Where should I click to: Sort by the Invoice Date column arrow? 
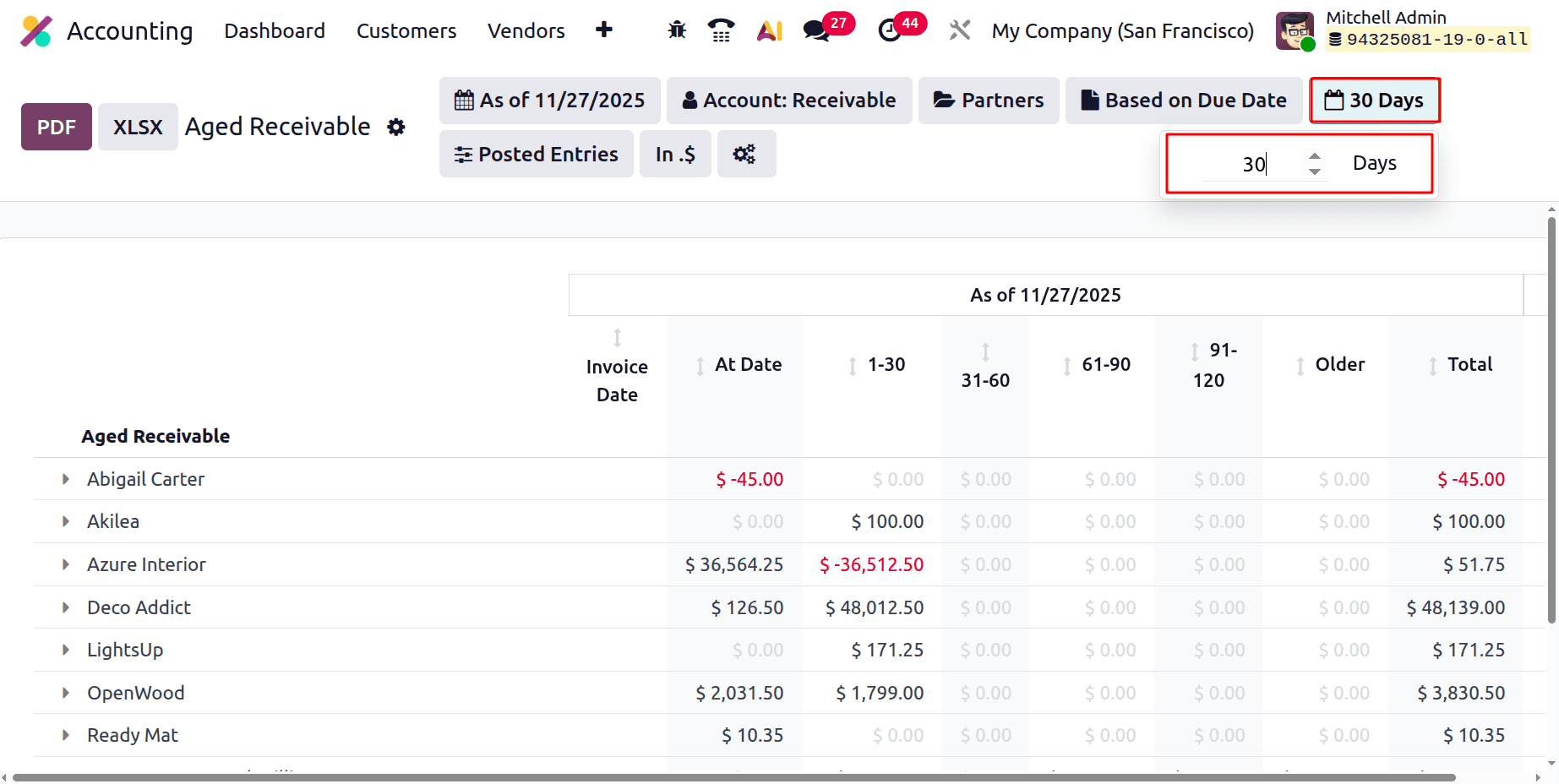tap(618, 338)
